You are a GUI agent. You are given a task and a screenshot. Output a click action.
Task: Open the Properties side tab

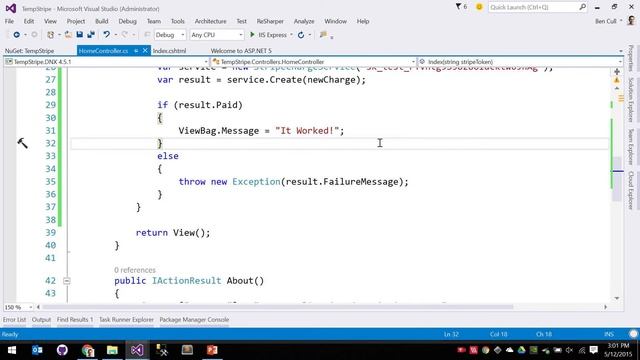click(631, 58)
